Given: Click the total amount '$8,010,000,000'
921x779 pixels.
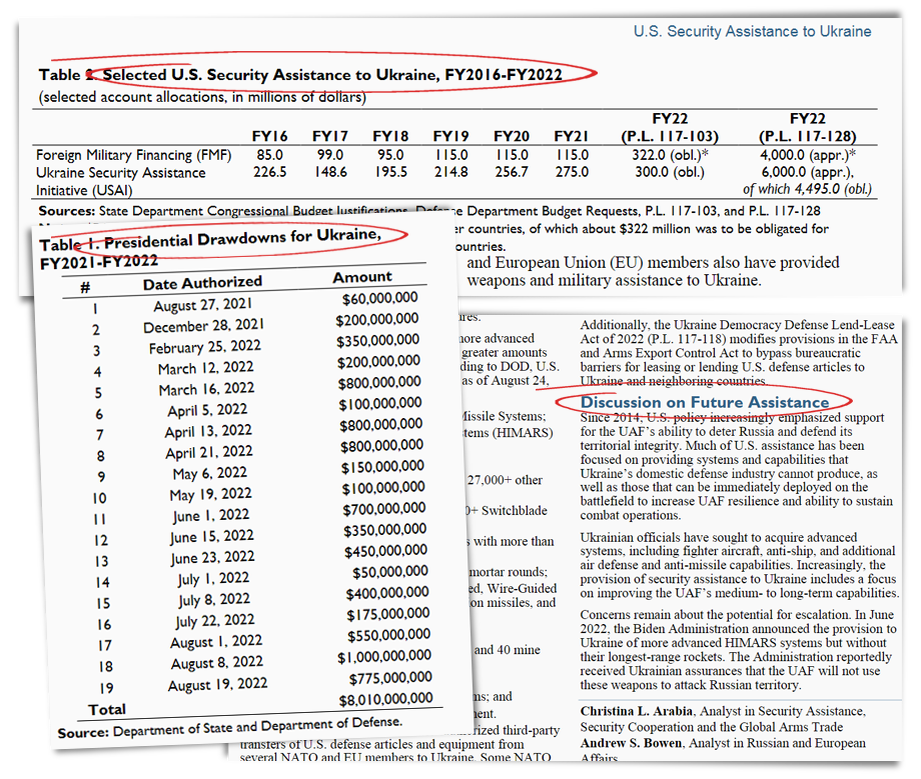Looking at the screenshot, I should [x=386, y=699].
